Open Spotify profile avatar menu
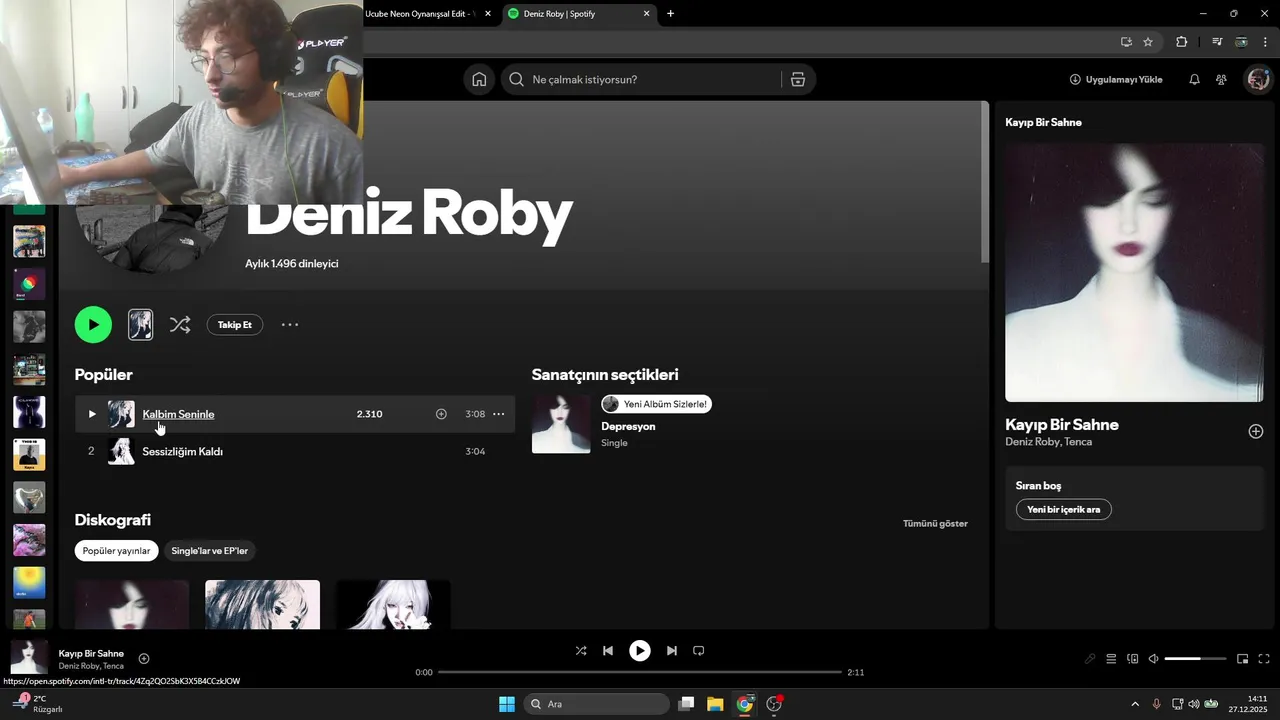Image resolution: width=1280 pixels, height=720 pixels. click(1257, 80)
